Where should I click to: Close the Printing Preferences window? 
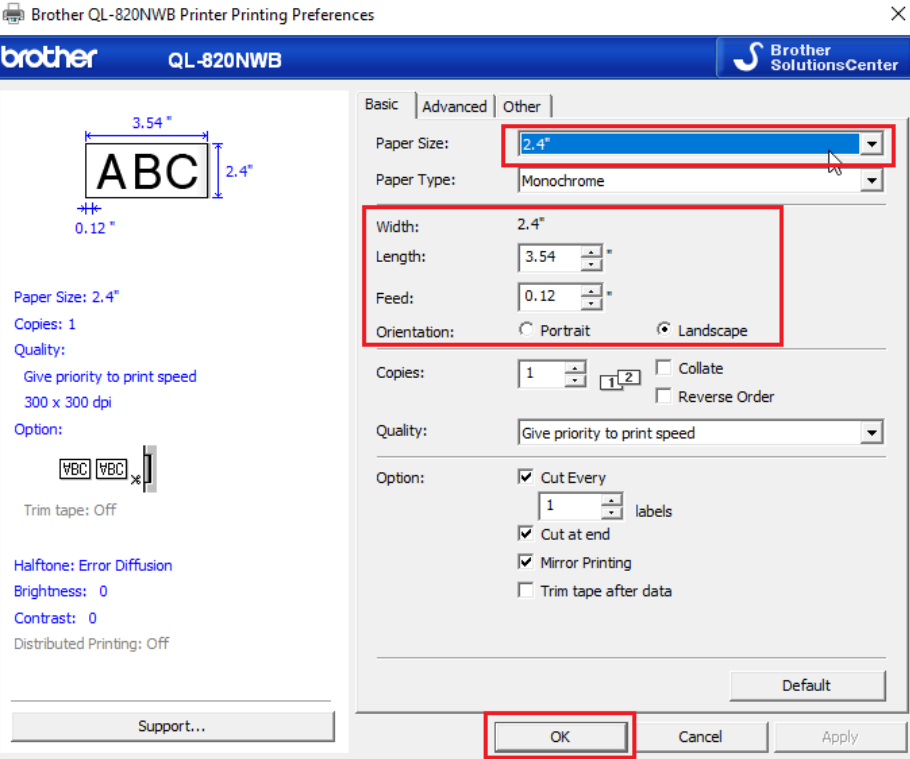(897, 13)
